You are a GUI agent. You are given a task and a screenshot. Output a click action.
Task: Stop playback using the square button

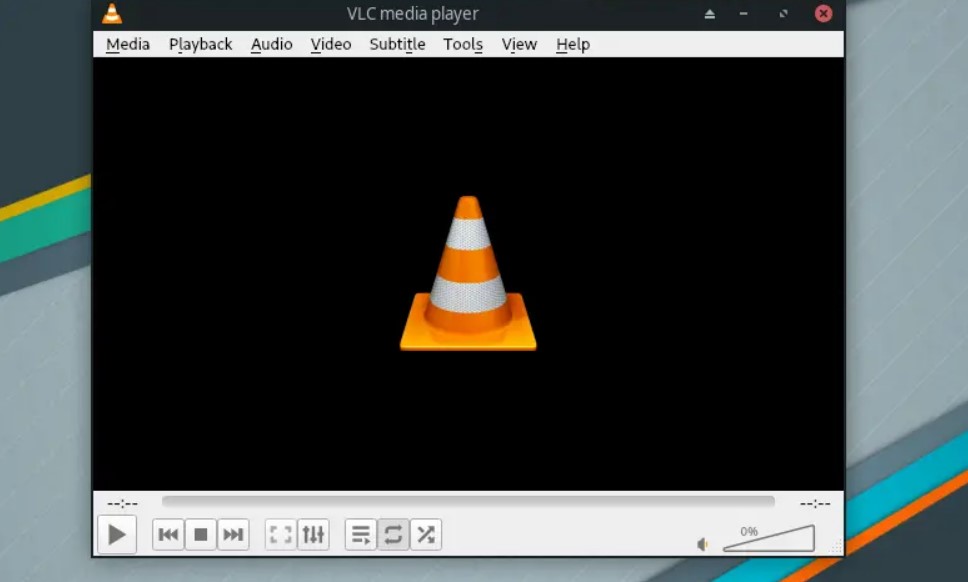pos(201,534)
